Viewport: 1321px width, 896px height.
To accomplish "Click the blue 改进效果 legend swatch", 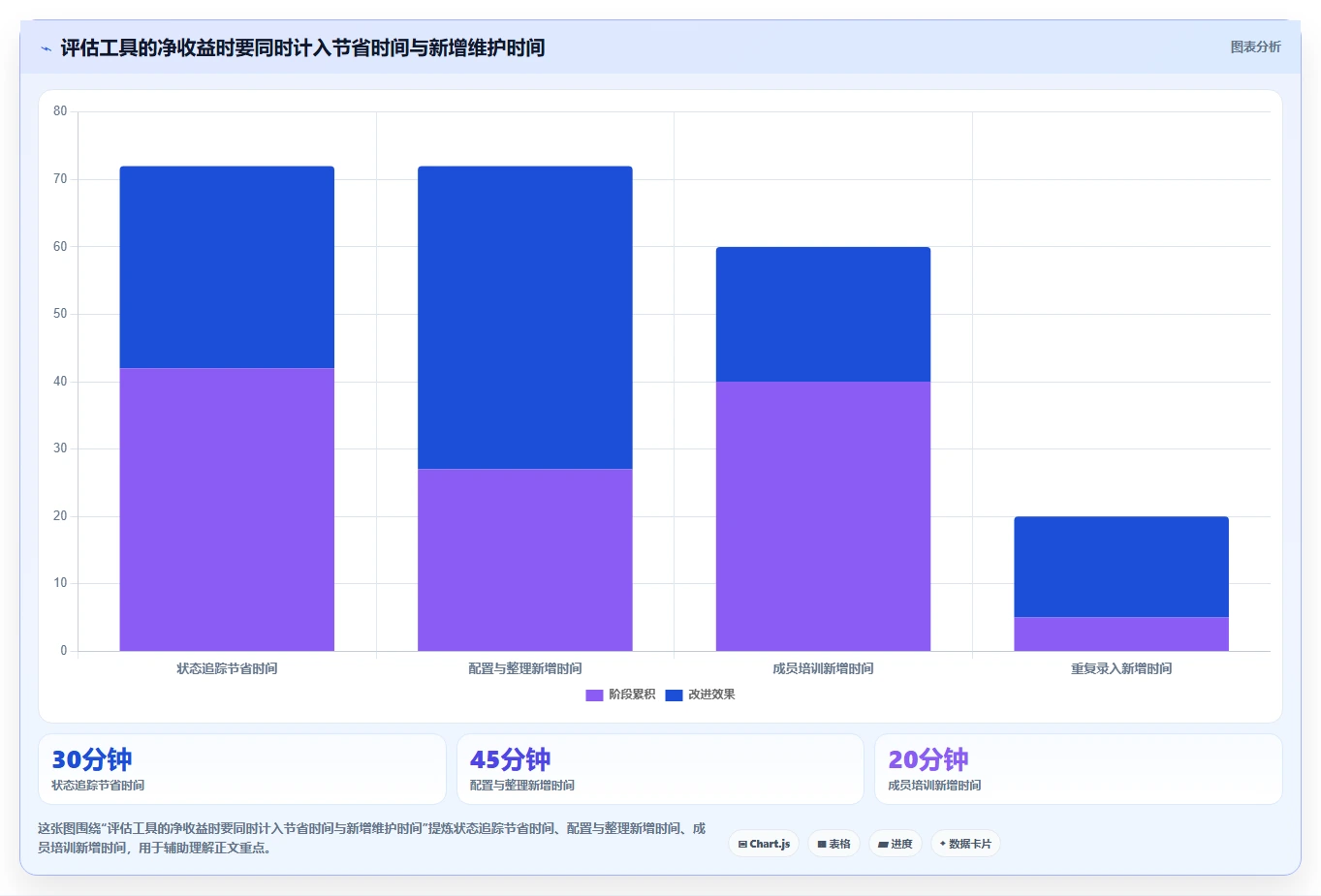I will (674, 695).
